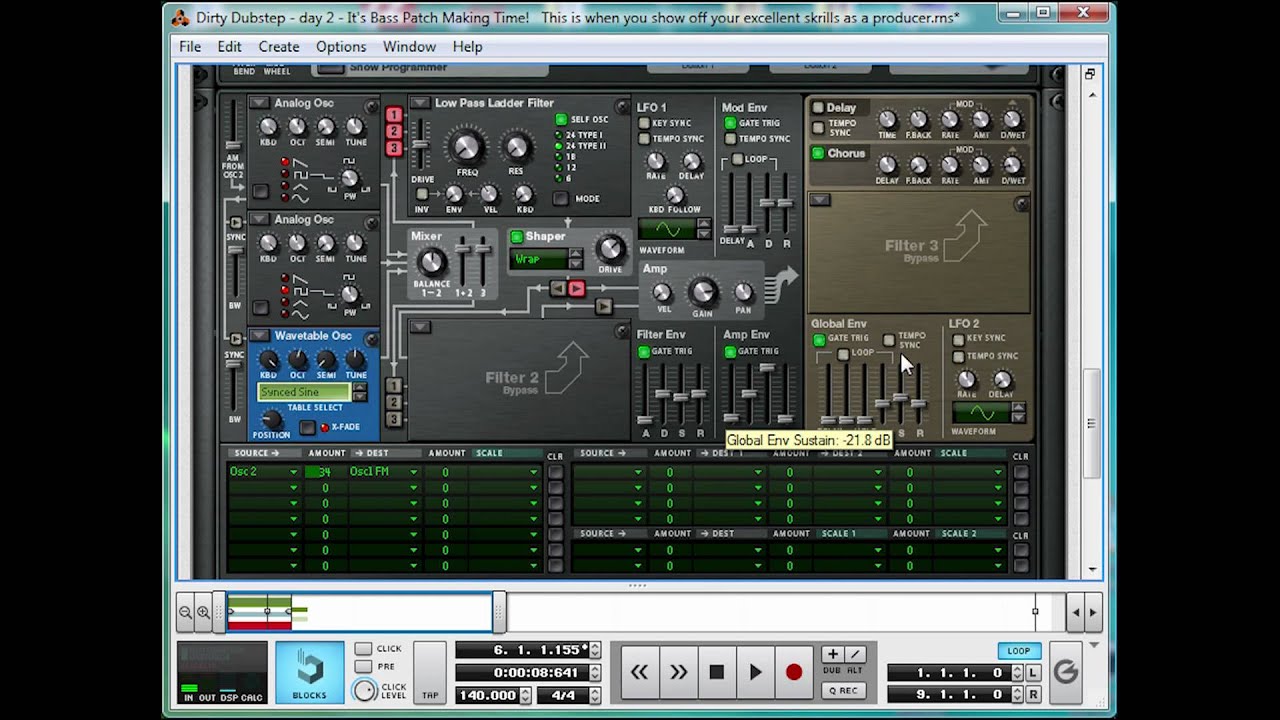Toggle the Shaper on/off button
This screenshot has width=1280, height=720.
pyautogui.click(x=517, y=237)
